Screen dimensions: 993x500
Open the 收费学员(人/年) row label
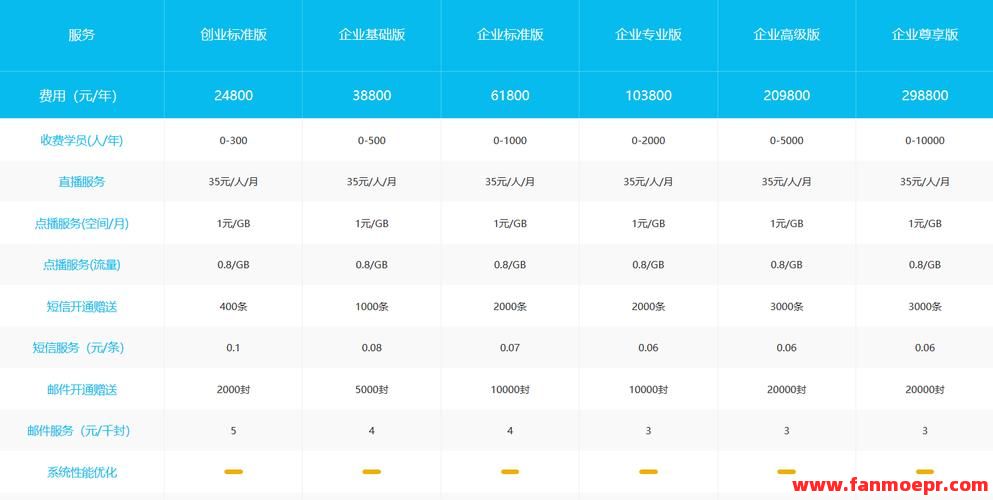point(82,141)
